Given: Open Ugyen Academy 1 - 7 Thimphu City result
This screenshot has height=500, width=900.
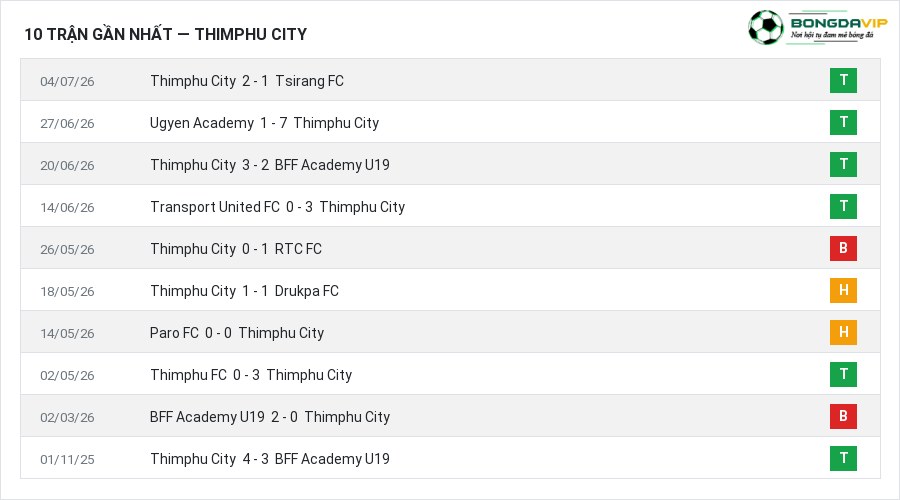Looking at the screenshot, I should point(264,123).
